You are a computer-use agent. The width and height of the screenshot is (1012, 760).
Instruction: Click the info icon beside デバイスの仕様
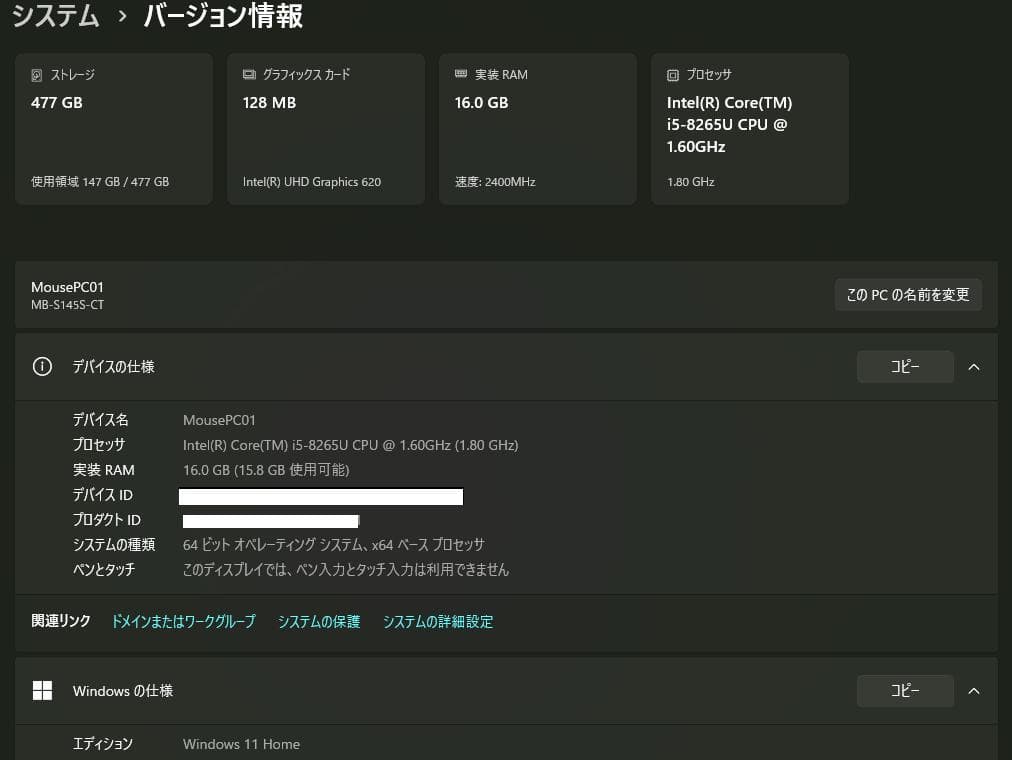pyautogui.click(x=41, y=366)
